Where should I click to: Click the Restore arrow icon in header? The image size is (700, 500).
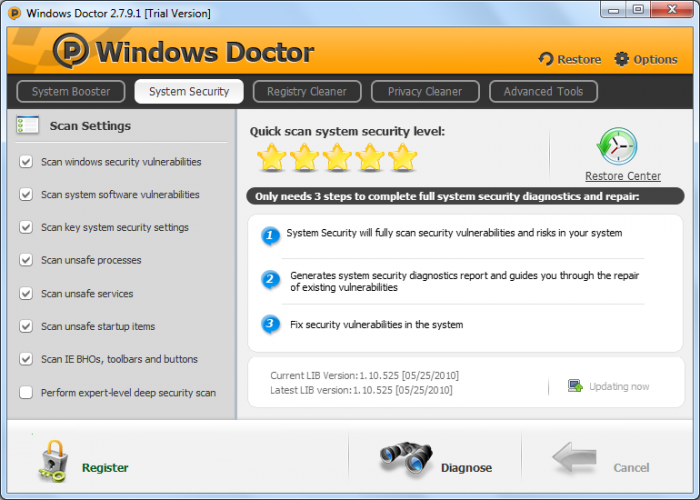(546, 59)
